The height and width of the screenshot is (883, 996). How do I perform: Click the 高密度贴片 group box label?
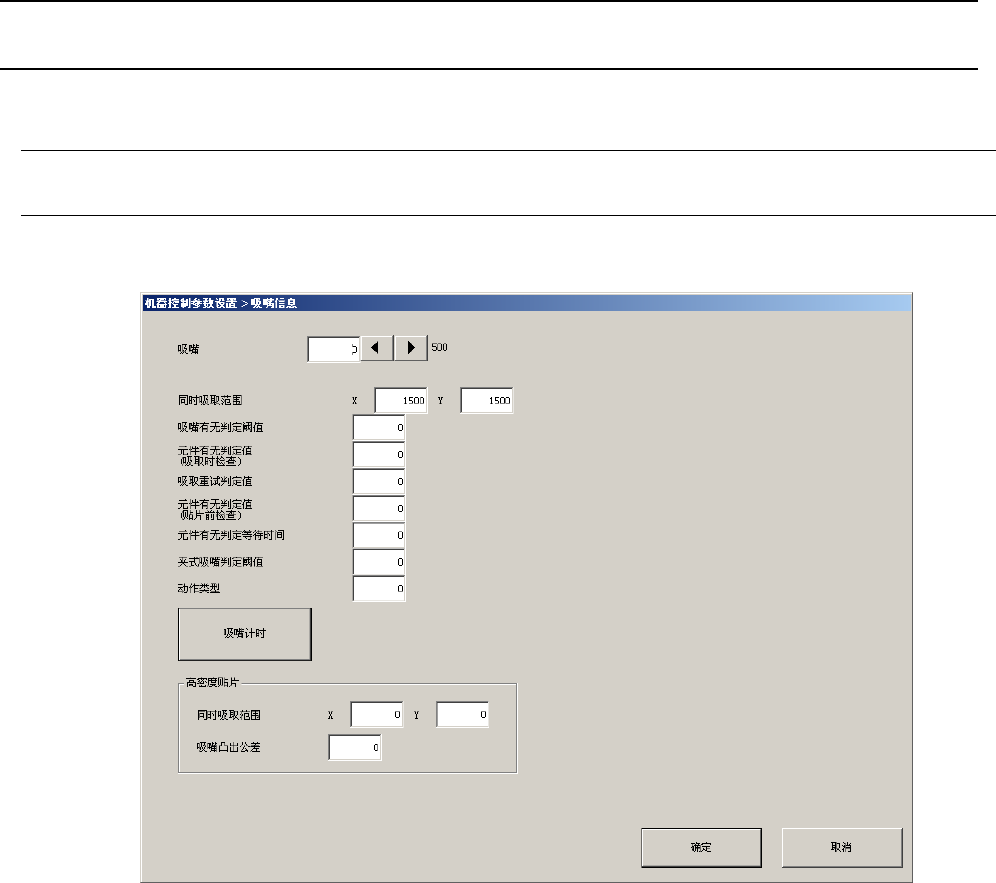click(212, 682)
